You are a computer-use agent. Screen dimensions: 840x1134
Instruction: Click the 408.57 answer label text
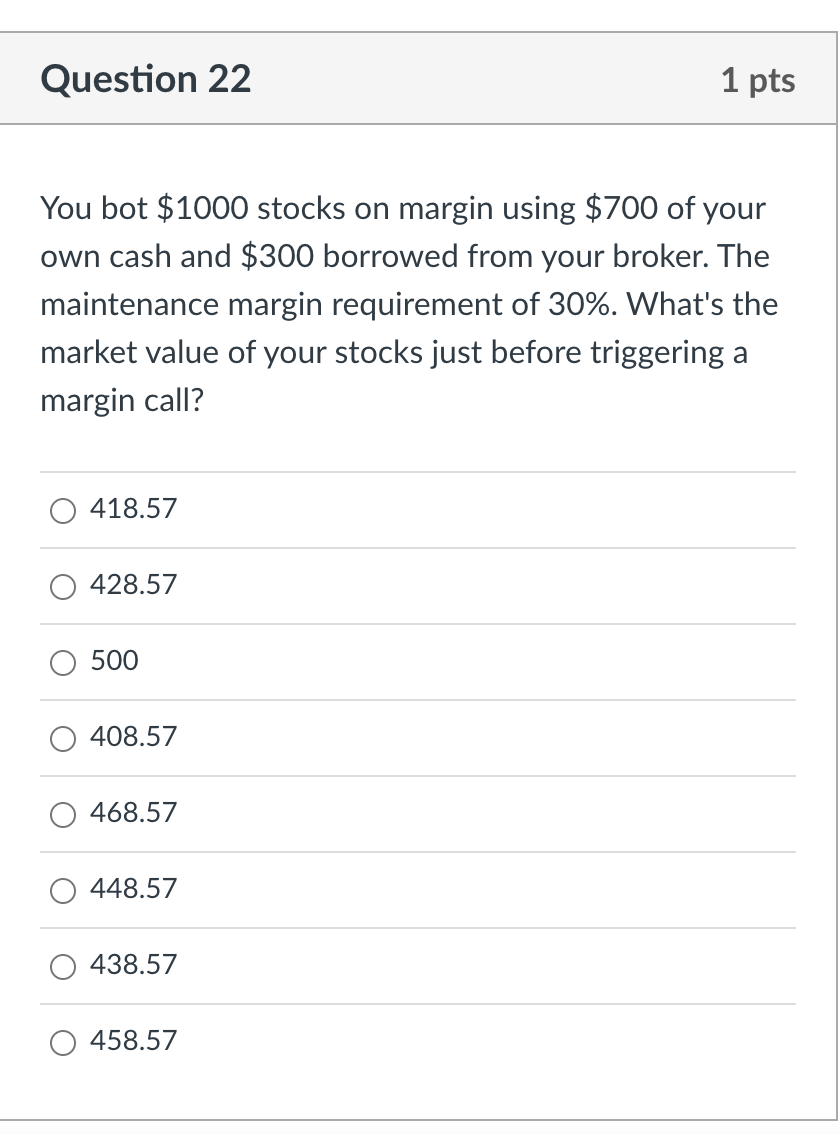[134, 737]
